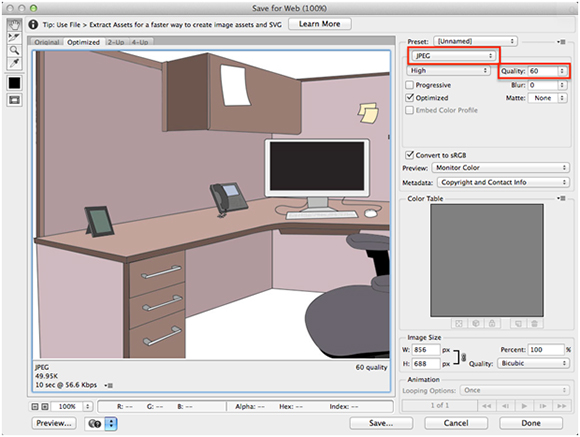The height and width of the screenshot is (437, 580).
Task: Click the image height H field
Action: tap(426, 364)
